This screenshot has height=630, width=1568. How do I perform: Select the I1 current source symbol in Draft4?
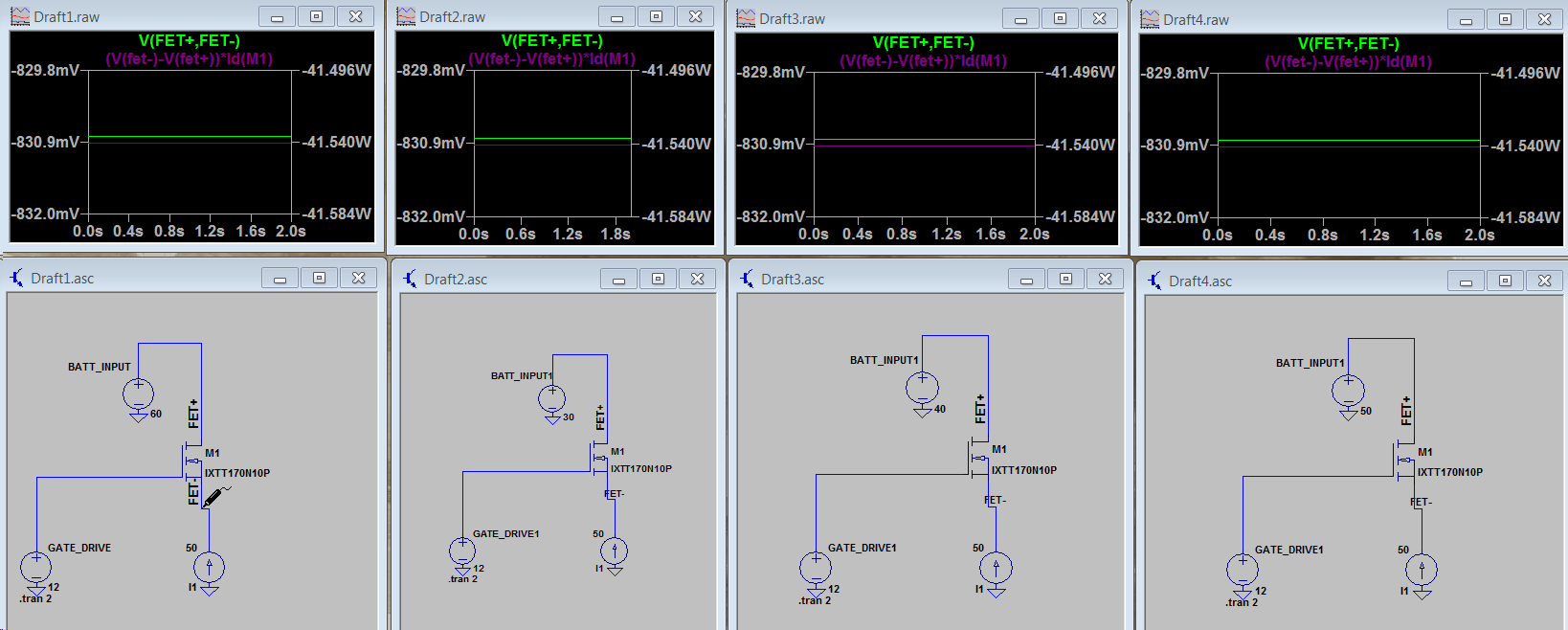pyautogui.click(x=1422, y=570)
